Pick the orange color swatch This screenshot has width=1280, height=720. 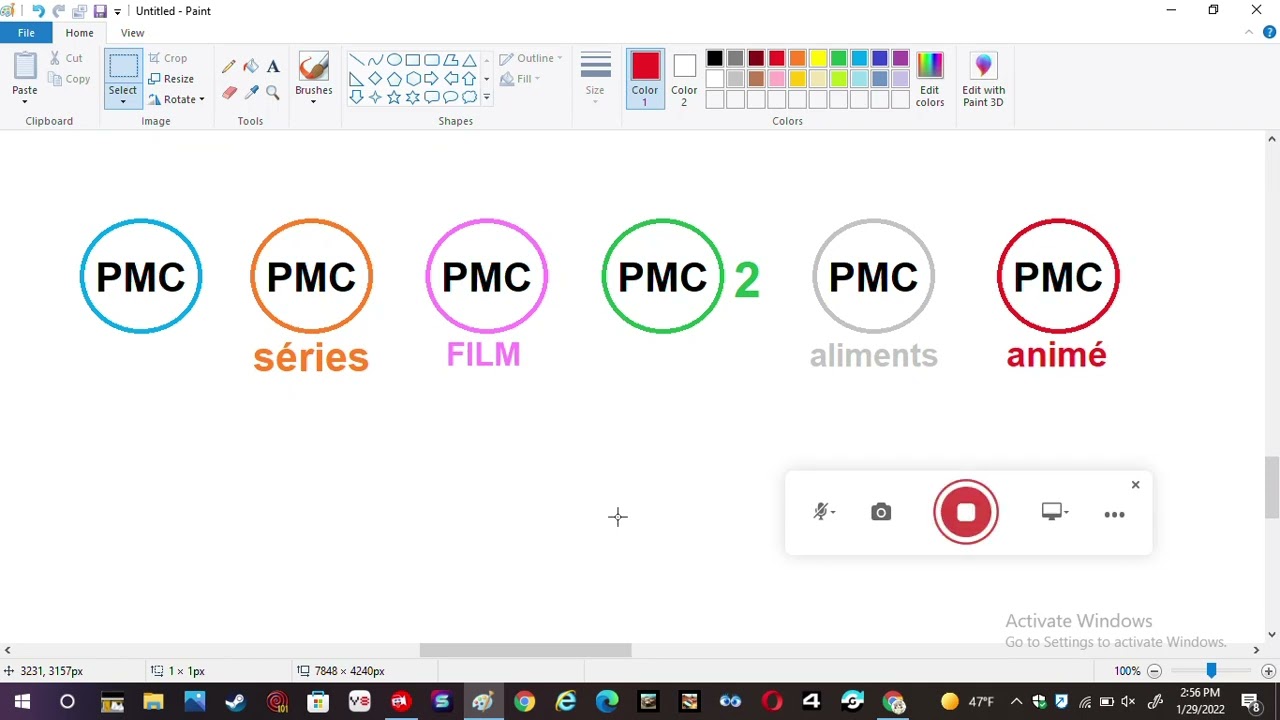click(x=797, y=59)
